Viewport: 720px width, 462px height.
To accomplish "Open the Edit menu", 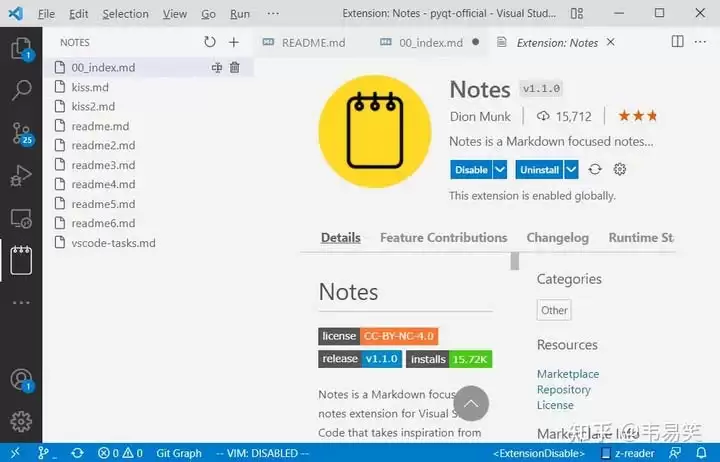I will pos(79,14).
